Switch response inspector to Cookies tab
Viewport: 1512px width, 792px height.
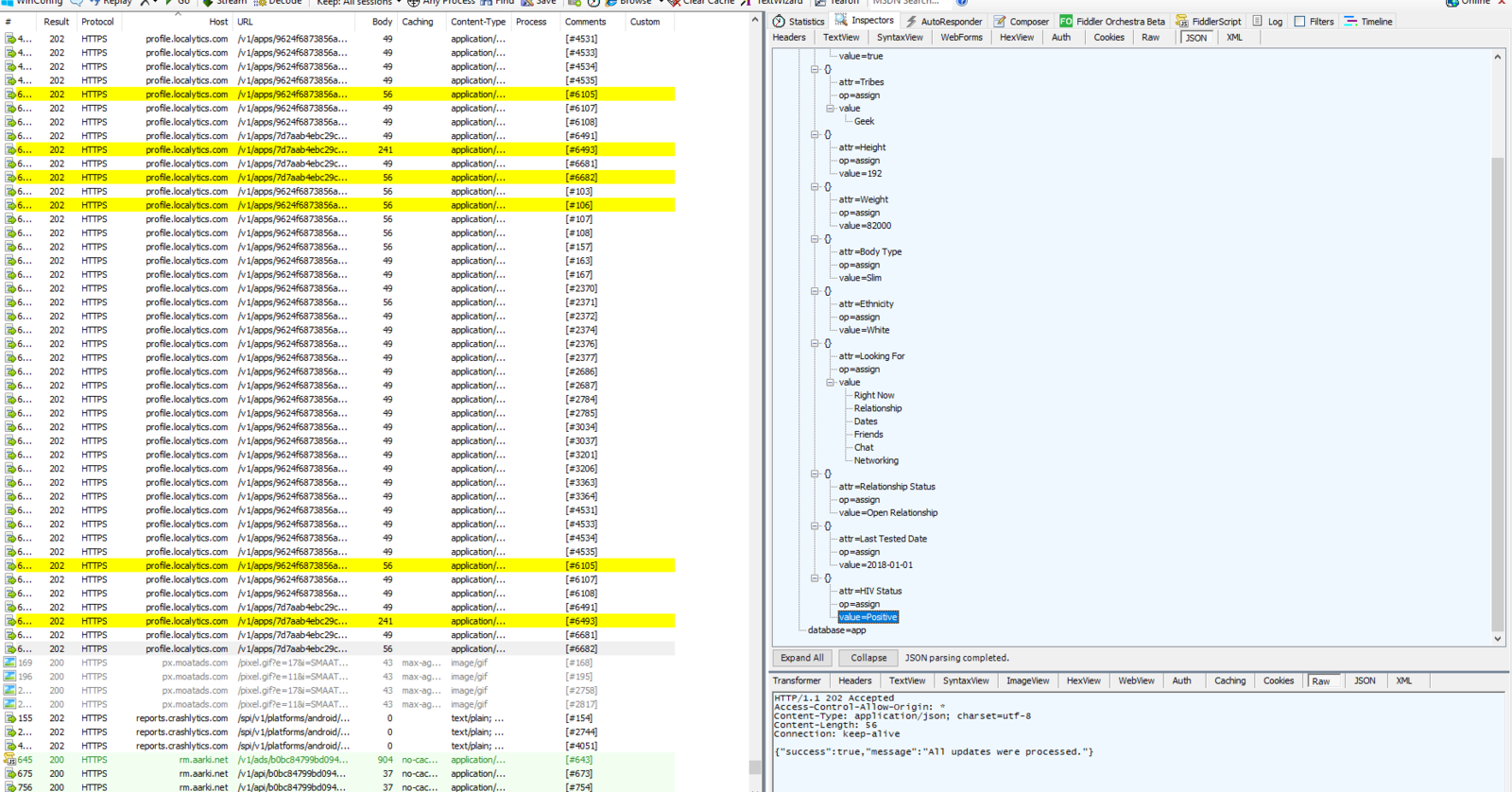1278,680
